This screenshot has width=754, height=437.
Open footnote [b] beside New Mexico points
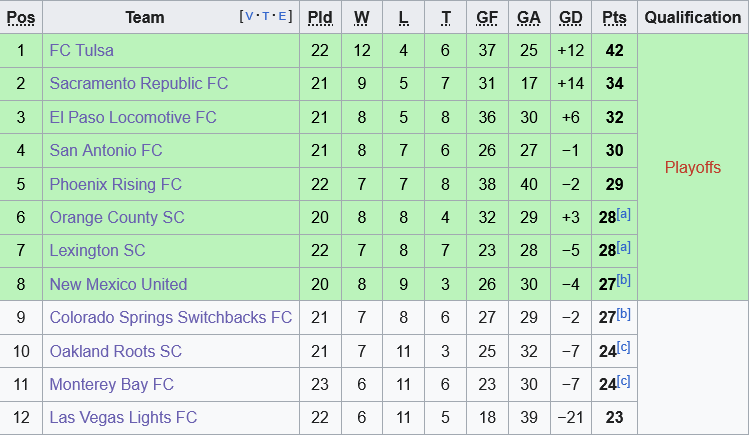click(x=624, y=280)
